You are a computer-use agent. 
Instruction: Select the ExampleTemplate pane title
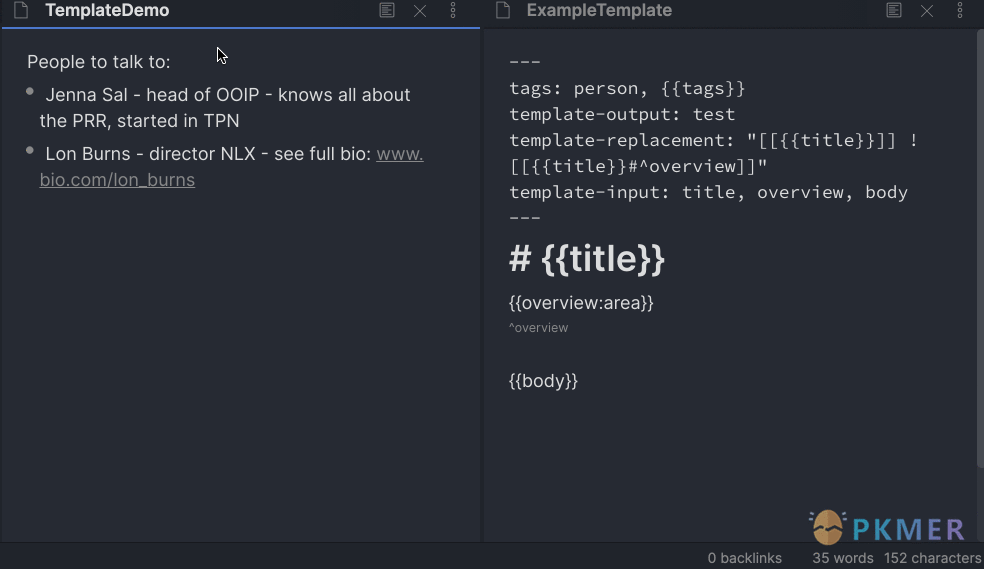tap(599, 11)
